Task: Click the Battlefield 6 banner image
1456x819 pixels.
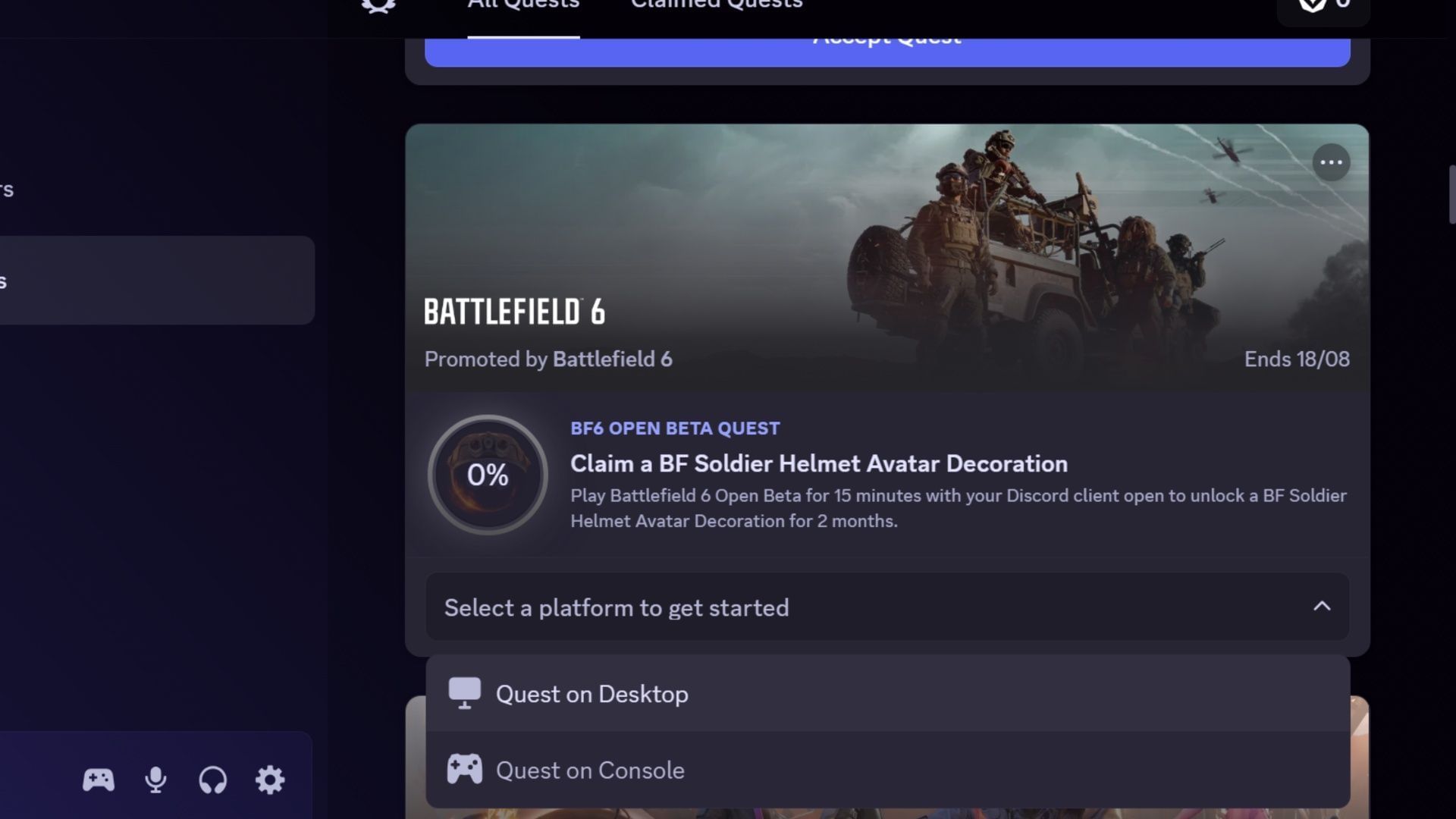Action: pos(887,258)
